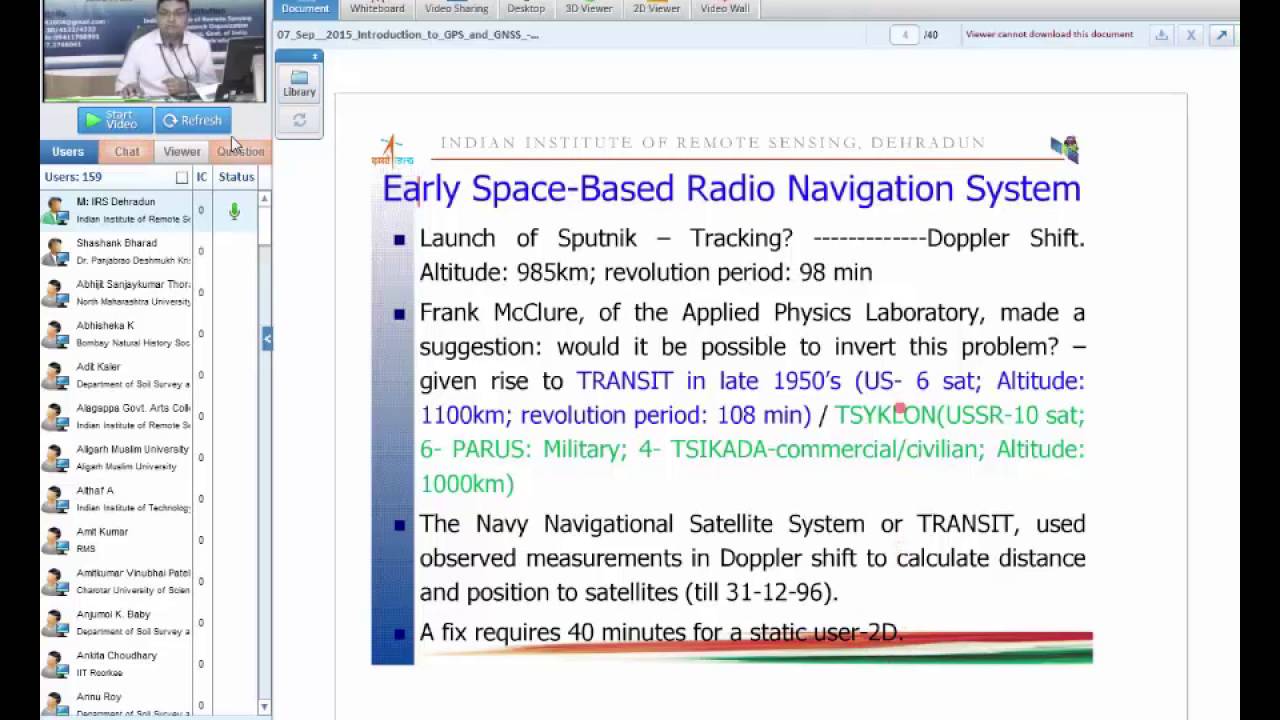Screen dimensions: 1280x720
Task: Click the document file name 07_Sep__2015_Introduction_to_GPS
Action: pos(408,35)
